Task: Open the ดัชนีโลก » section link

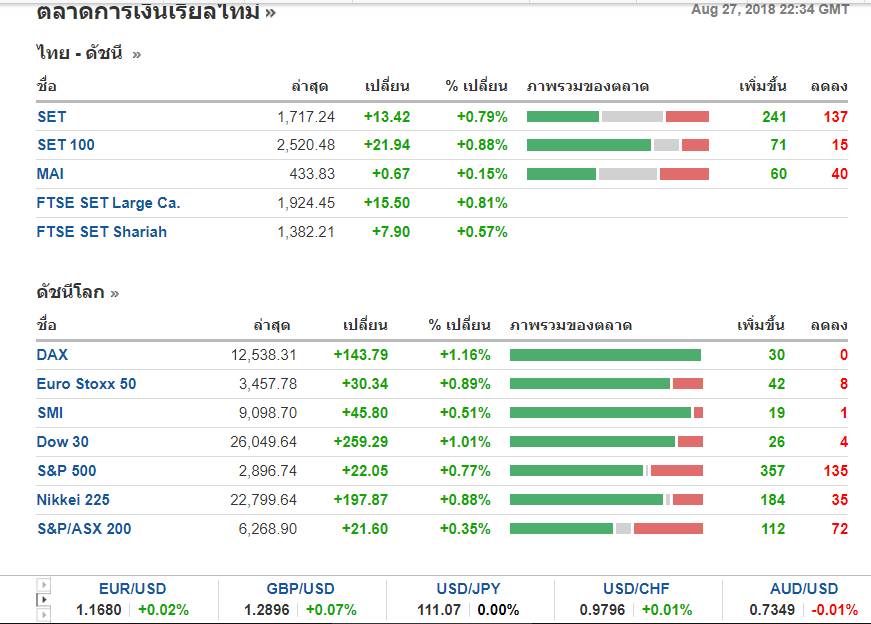Action: click(78, 292)
